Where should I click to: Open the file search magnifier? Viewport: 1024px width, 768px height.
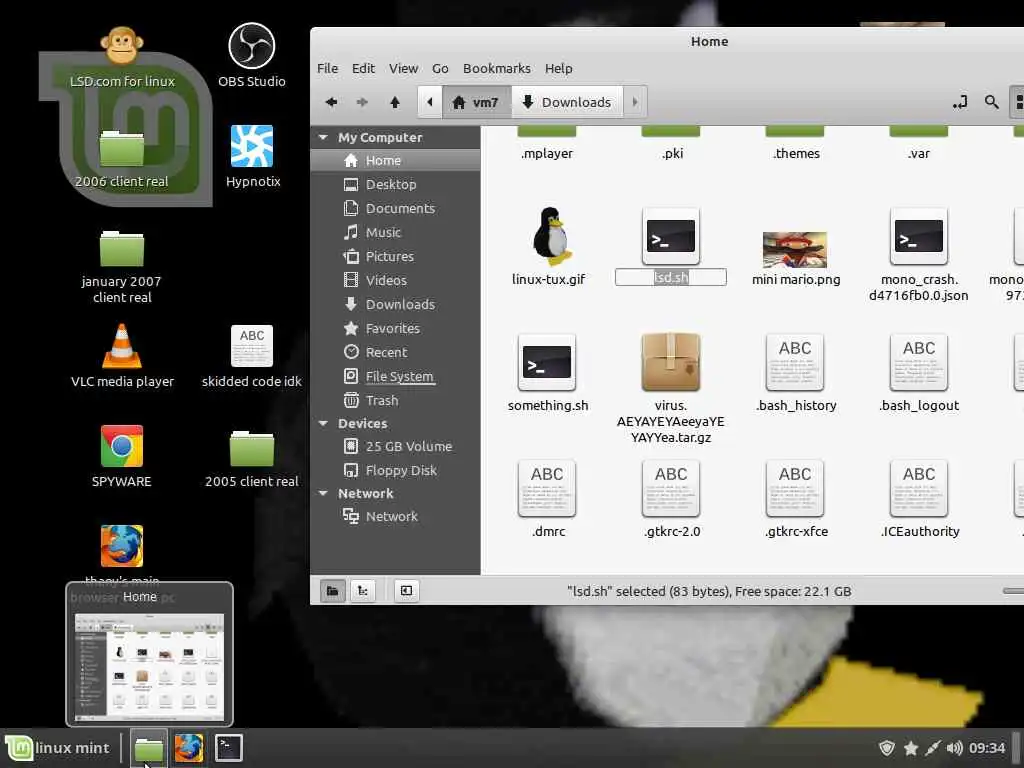click(x=991, y=102)
